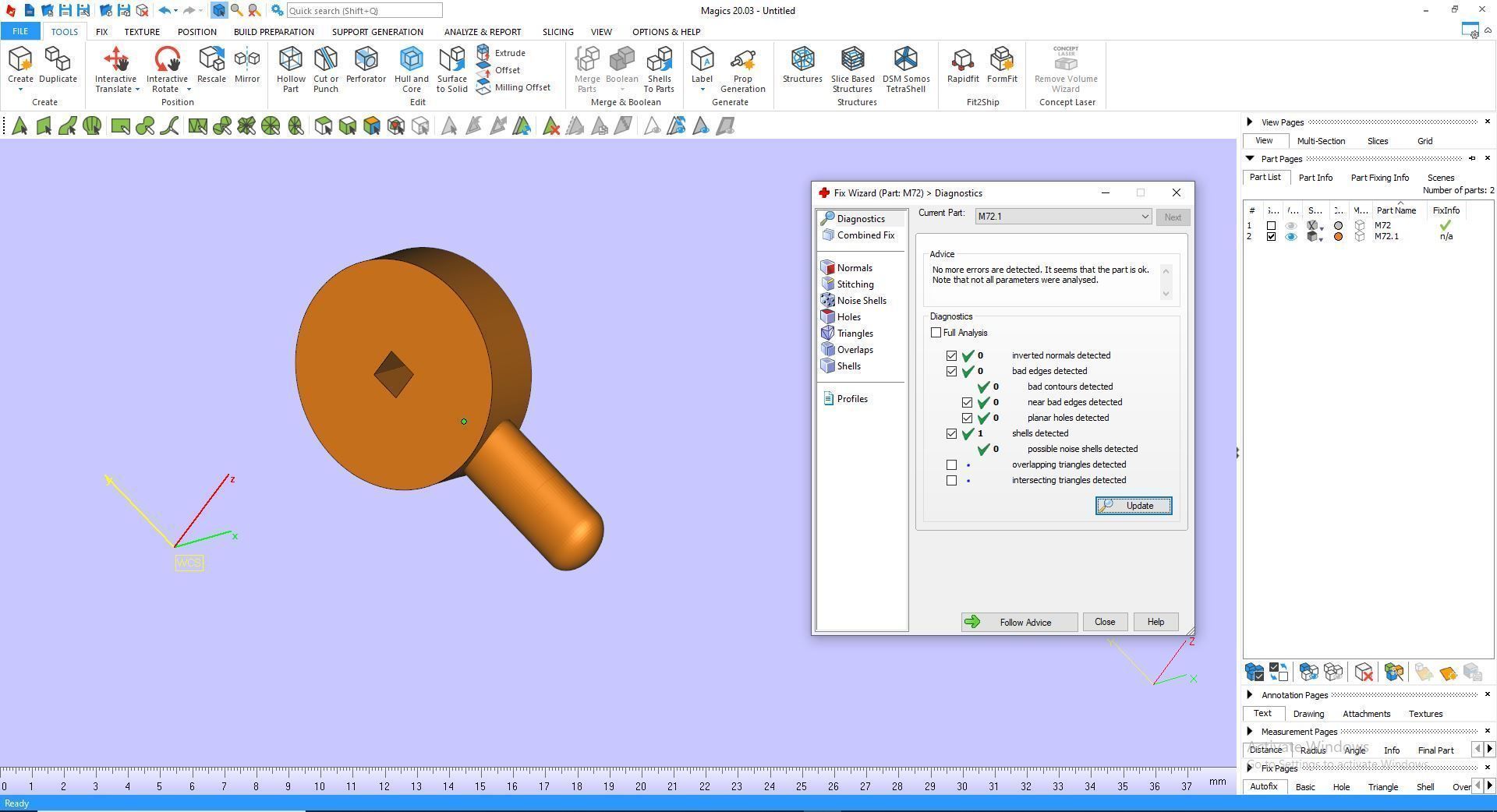Image resolution: width=1497 pixels, height=812 pixels.
Task: Open the Rescale tool
Action: click(211, 65)
